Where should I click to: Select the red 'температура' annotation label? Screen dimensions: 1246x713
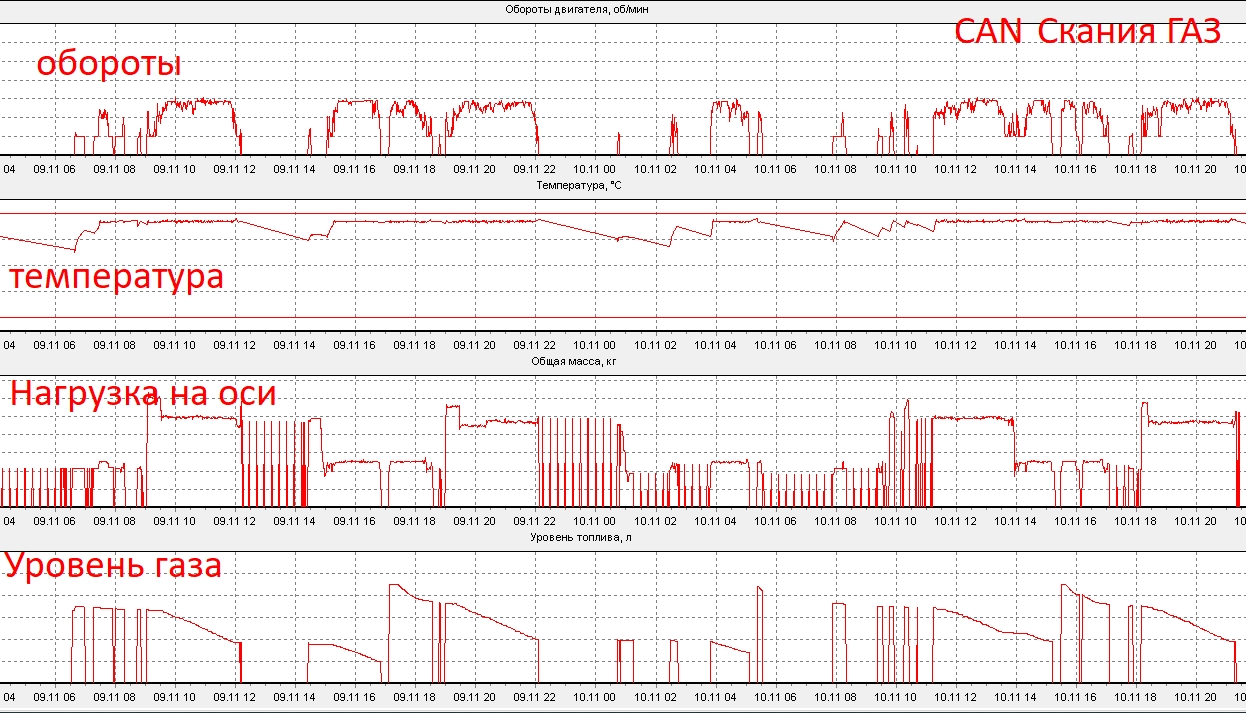116,276
